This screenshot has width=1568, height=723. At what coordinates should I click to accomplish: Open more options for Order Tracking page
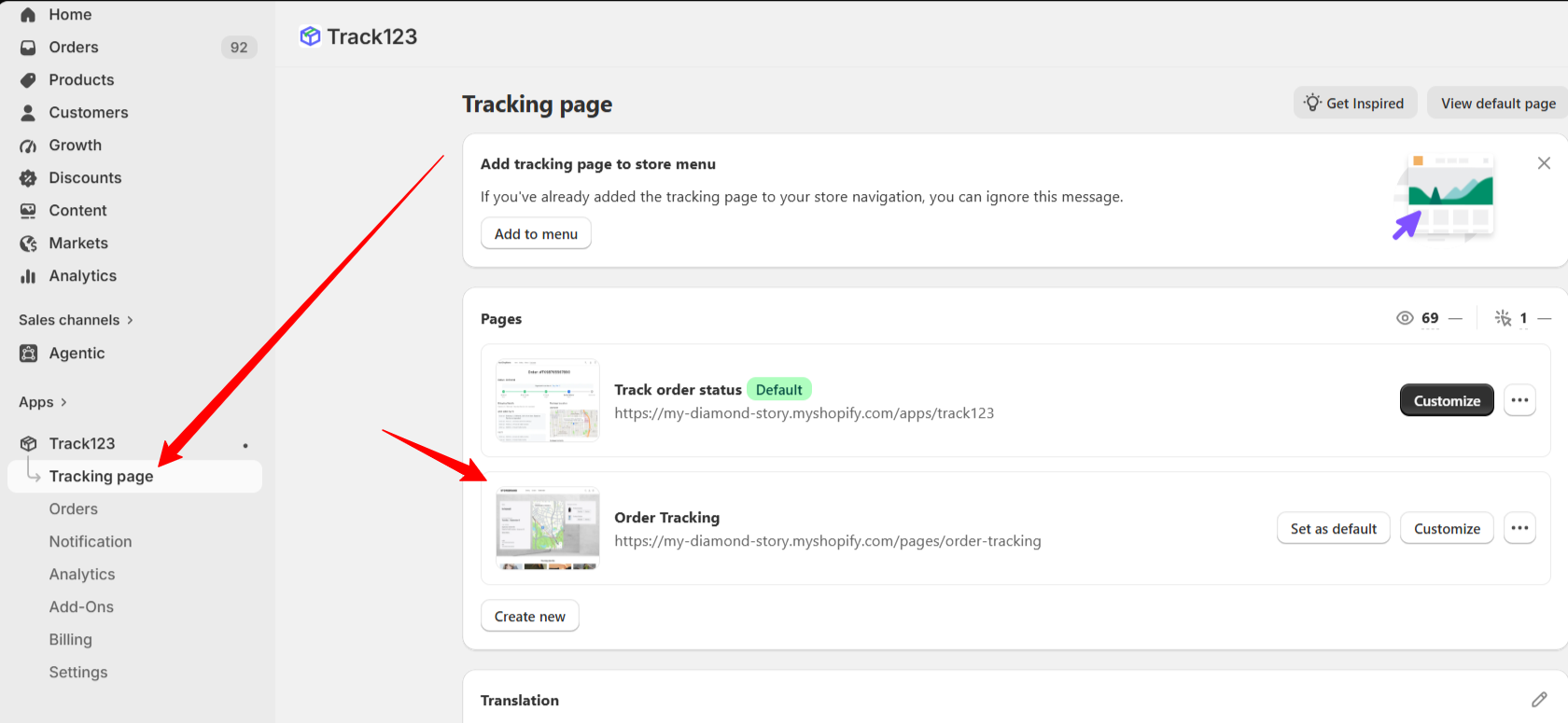pyautogui.click(x=1519, y=528)
